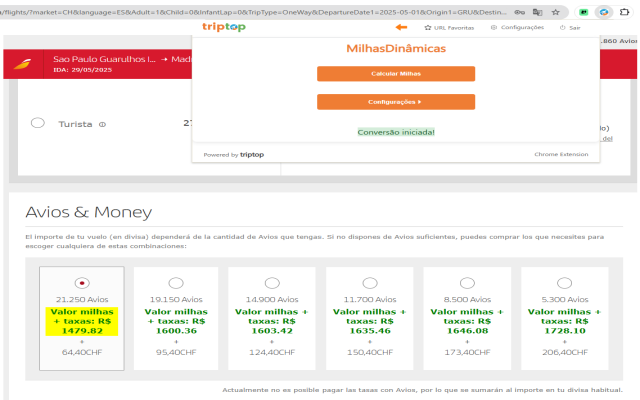Open Configurações gear item in popup header
The image size is (640, 400).
click(517, 27)
